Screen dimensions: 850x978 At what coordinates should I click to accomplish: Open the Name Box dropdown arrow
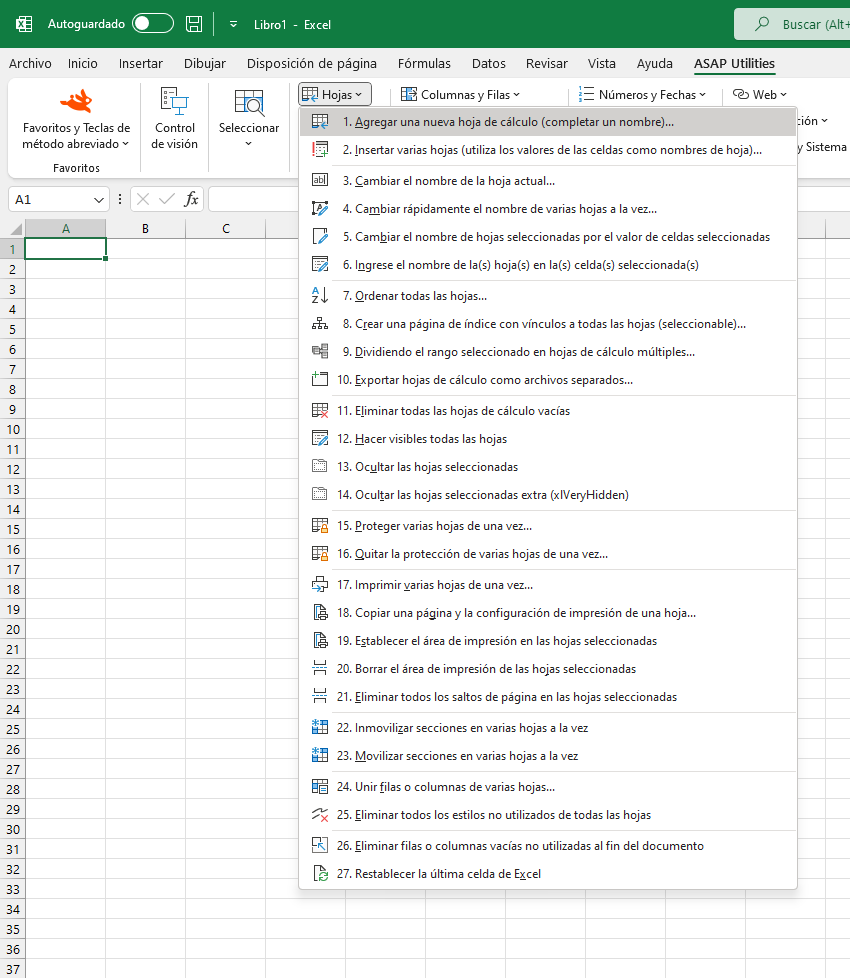tap(98, 200)
